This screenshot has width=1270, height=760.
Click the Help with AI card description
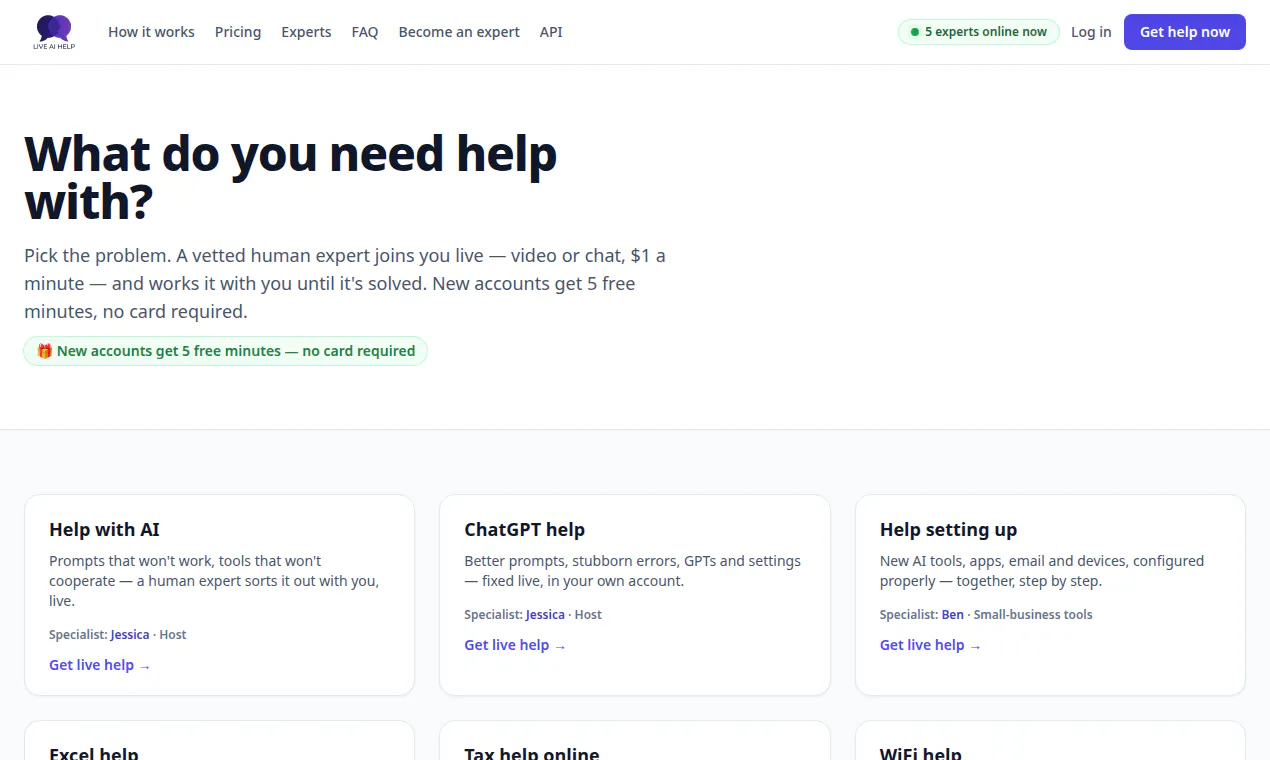[214, 581]
